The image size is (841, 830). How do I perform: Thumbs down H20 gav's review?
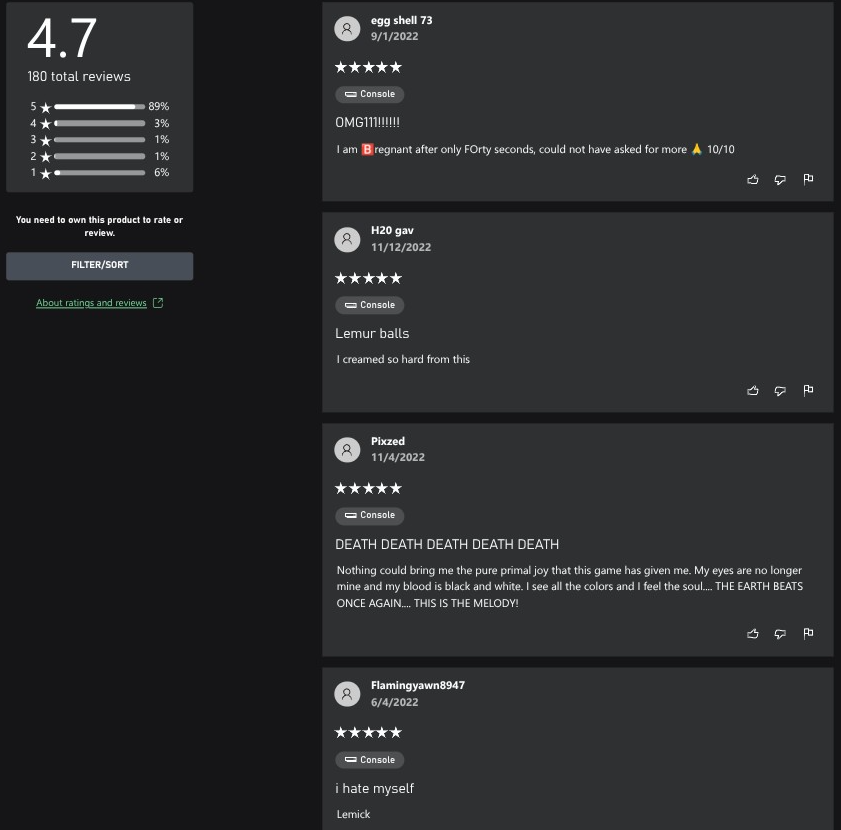tap(780, 391)
